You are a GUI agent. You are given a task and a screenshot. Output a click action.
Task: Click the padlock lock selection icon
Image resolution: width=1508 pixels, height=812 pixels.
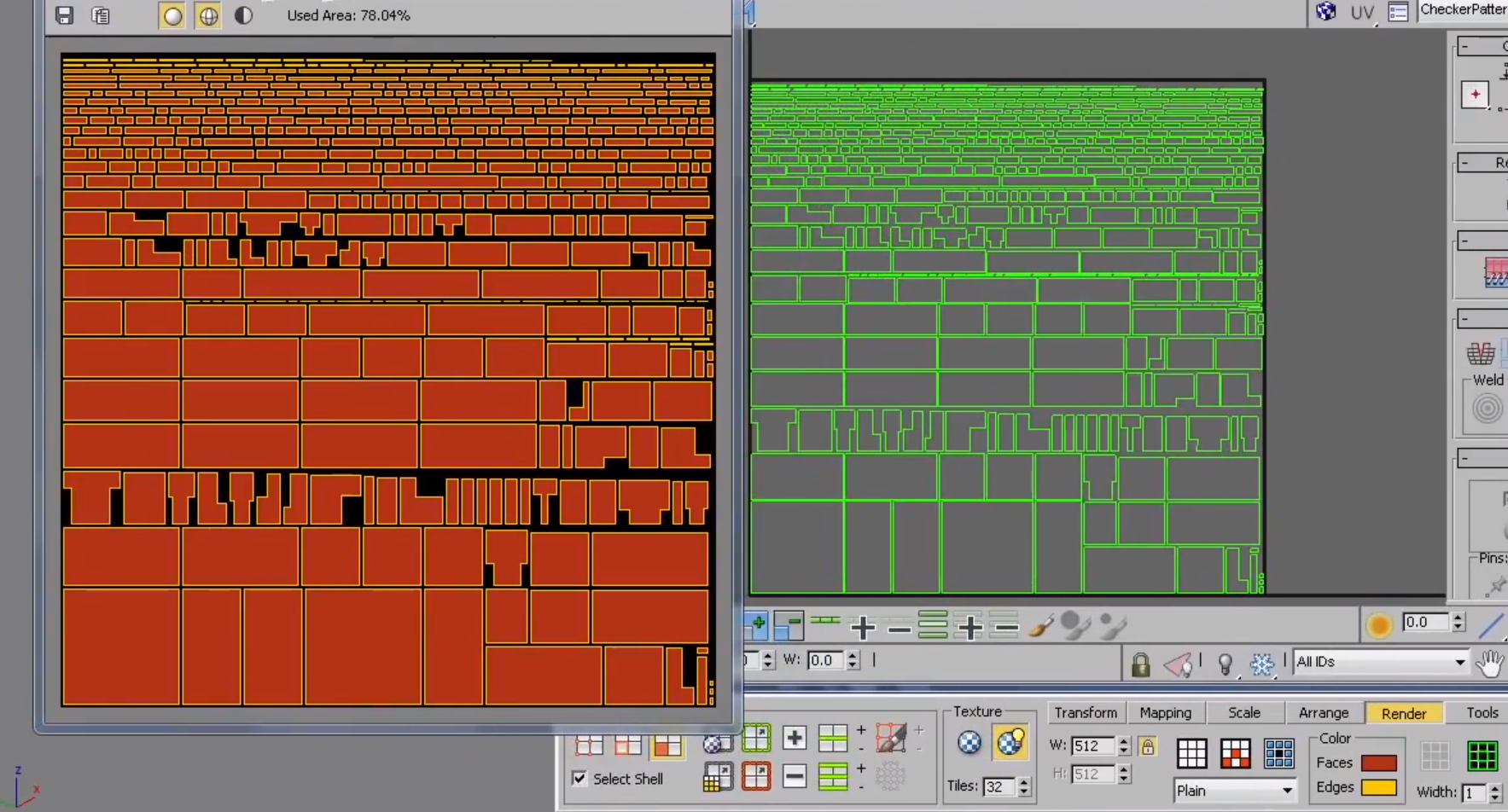tap(1140, 664)
